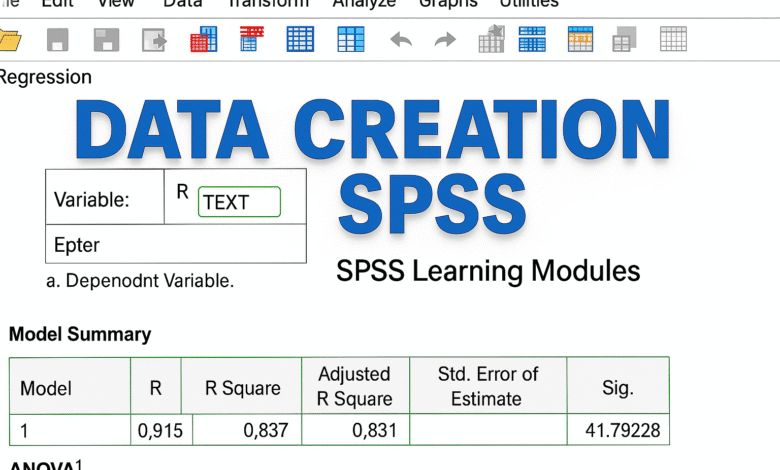Click the 'Variable:' table cell
Screen dimensions: 780x470
tap(104, 197)
